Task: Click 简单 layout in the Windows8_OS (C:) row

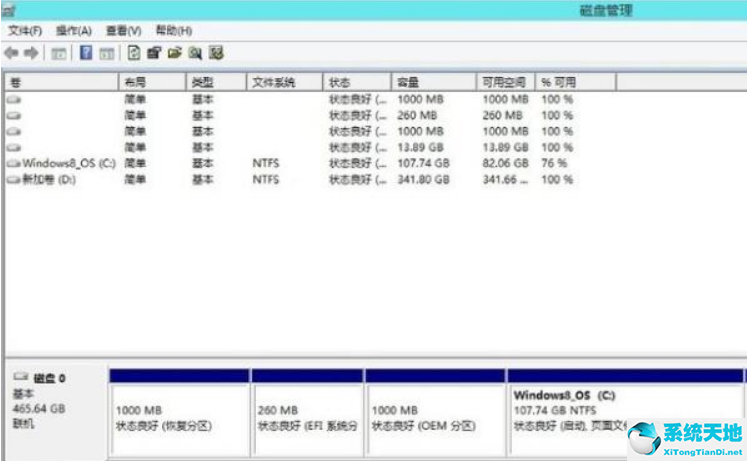Action: [135, 163]
